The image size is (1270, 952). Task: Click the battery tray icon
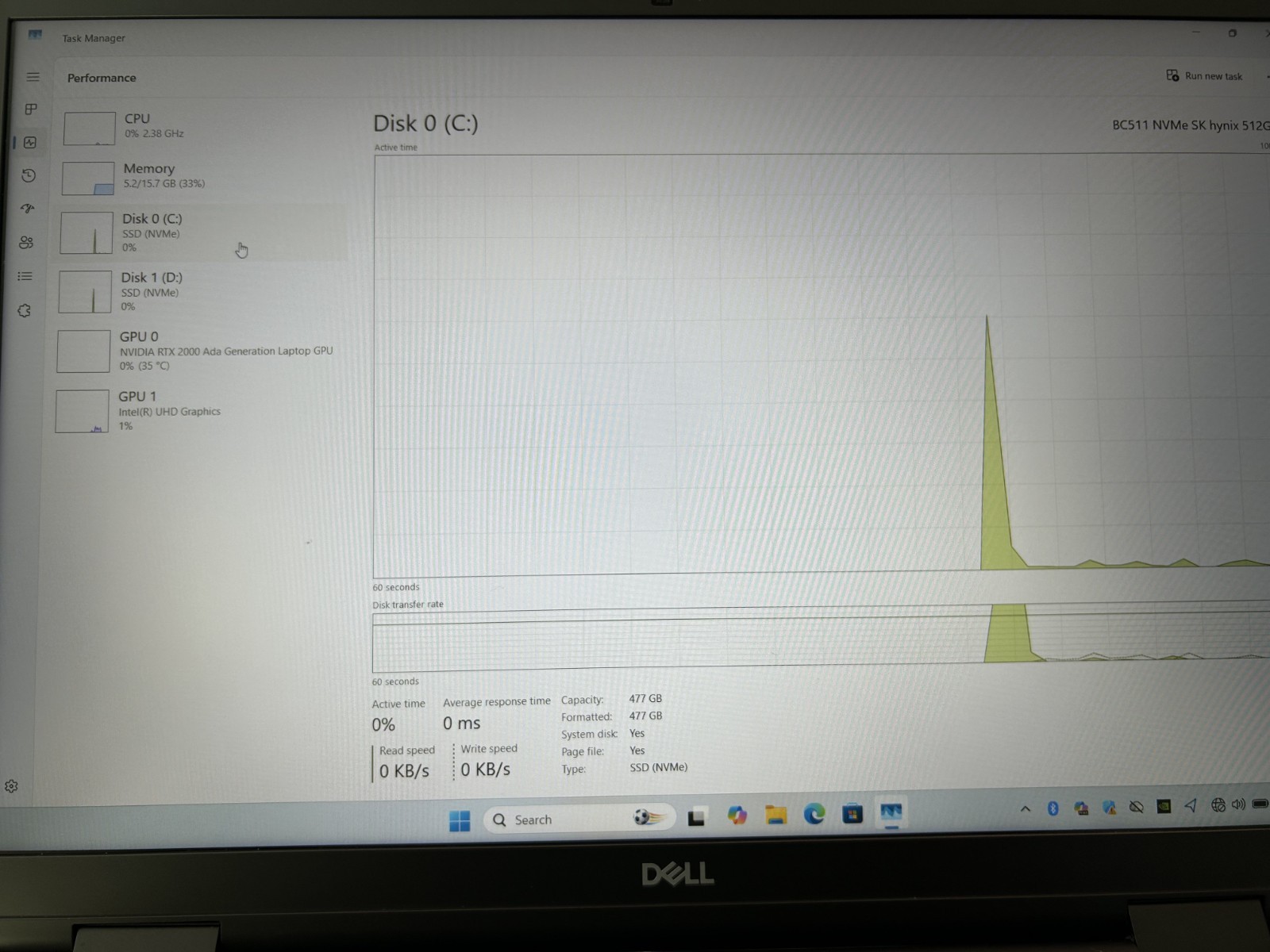coord(1260,804)
